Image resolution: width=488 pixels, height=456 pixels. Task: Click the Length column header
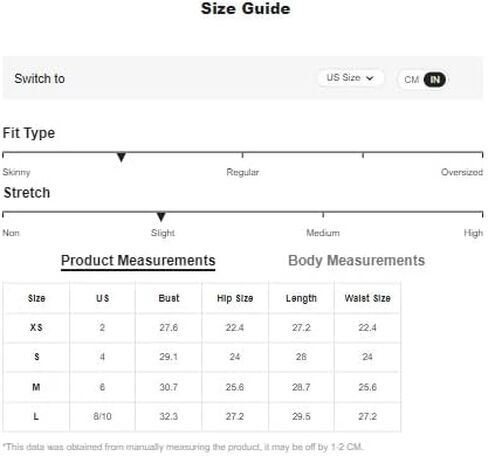(x=301, y=298)
